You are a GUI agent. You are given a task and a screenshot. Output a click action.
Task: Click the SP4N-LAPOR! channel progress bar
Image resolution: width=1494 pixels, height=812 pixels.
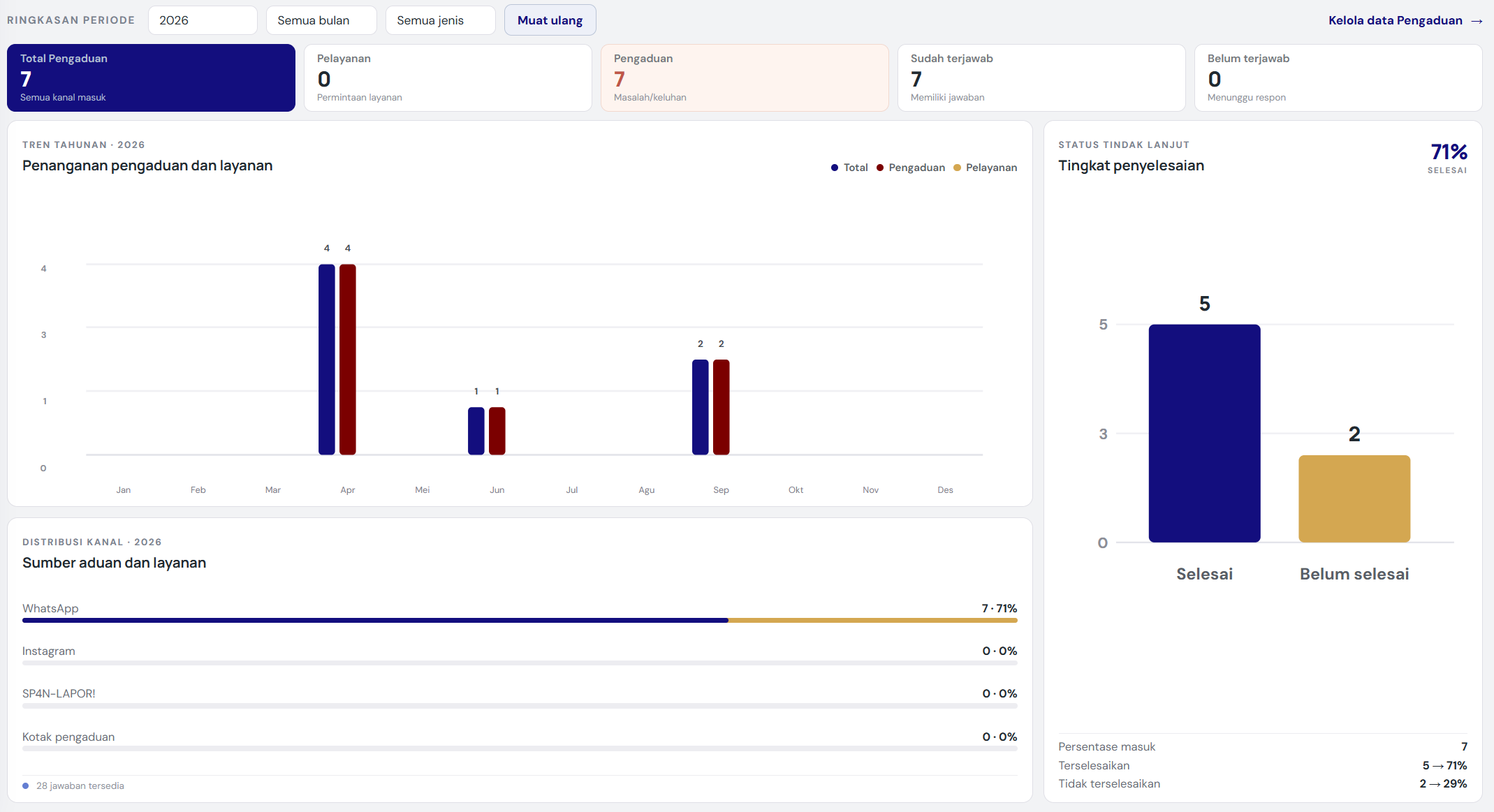520,705
